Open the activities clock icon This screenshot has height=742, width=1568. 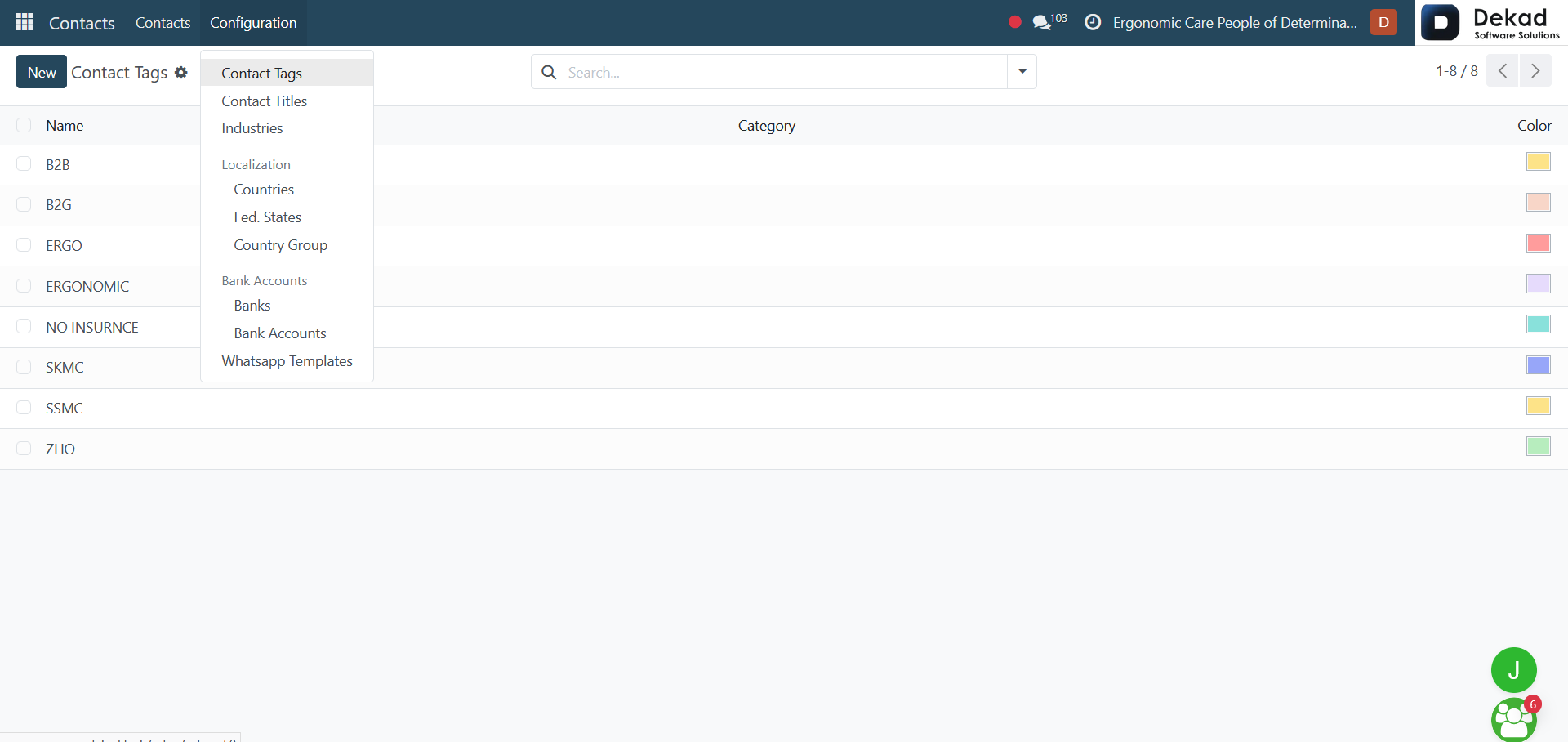[x=1093, y=22]
